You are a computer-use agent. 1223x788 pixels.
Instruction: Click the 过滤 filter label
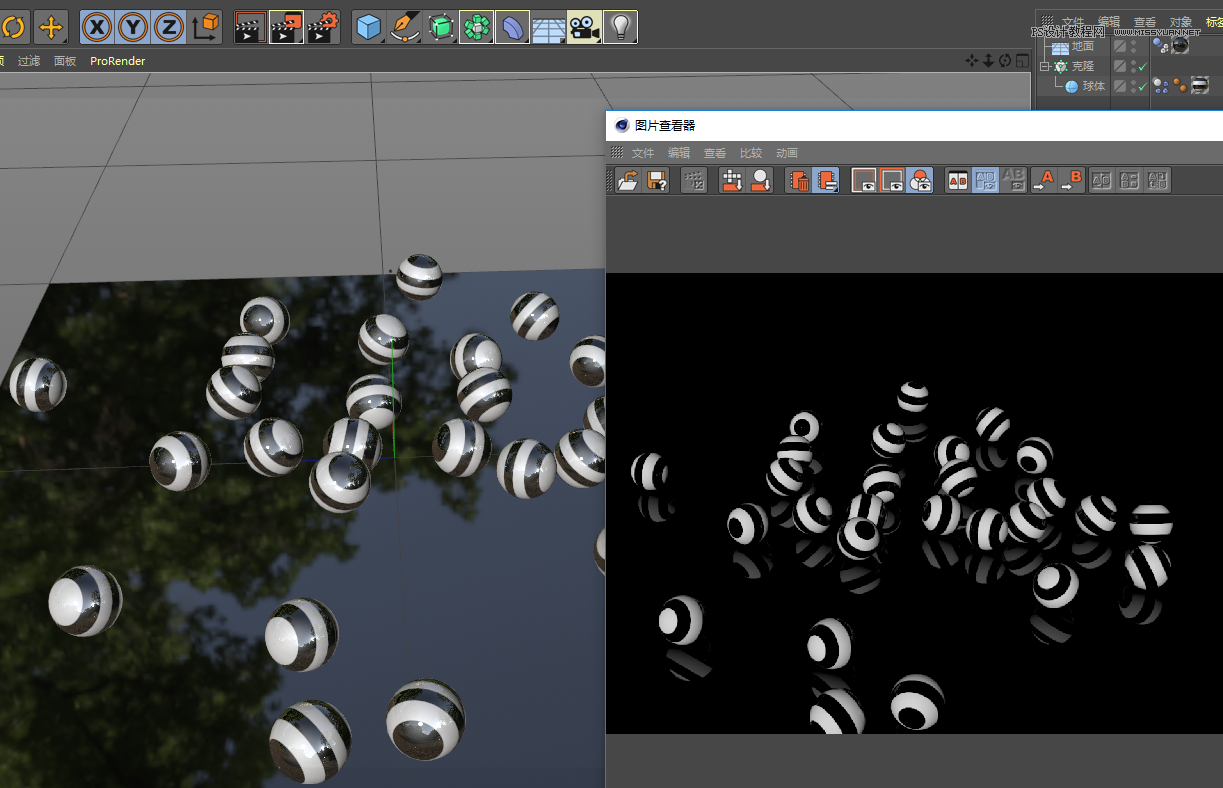[29, 61]
